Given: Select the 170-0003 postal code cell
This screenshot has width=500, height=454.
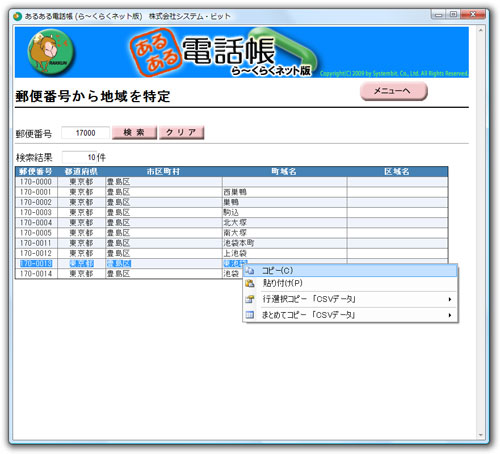Looking at the screenshot, I should point(36,212).
